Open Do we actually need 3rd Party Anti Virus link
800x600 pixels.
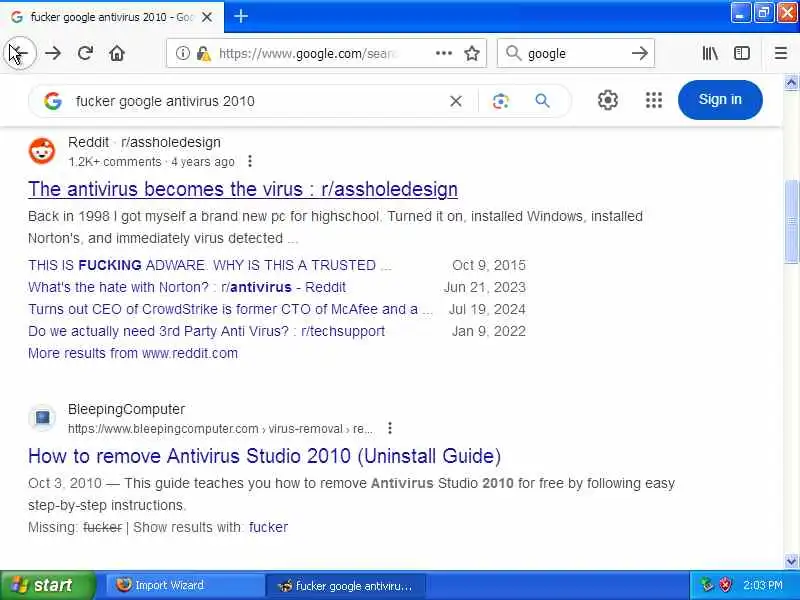click(x=206, y=331)
